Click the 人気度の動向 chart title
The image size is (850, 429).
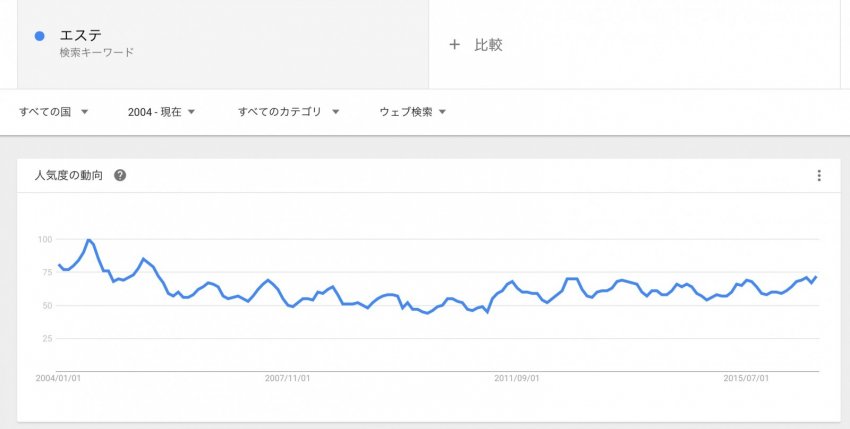(68, 175)
